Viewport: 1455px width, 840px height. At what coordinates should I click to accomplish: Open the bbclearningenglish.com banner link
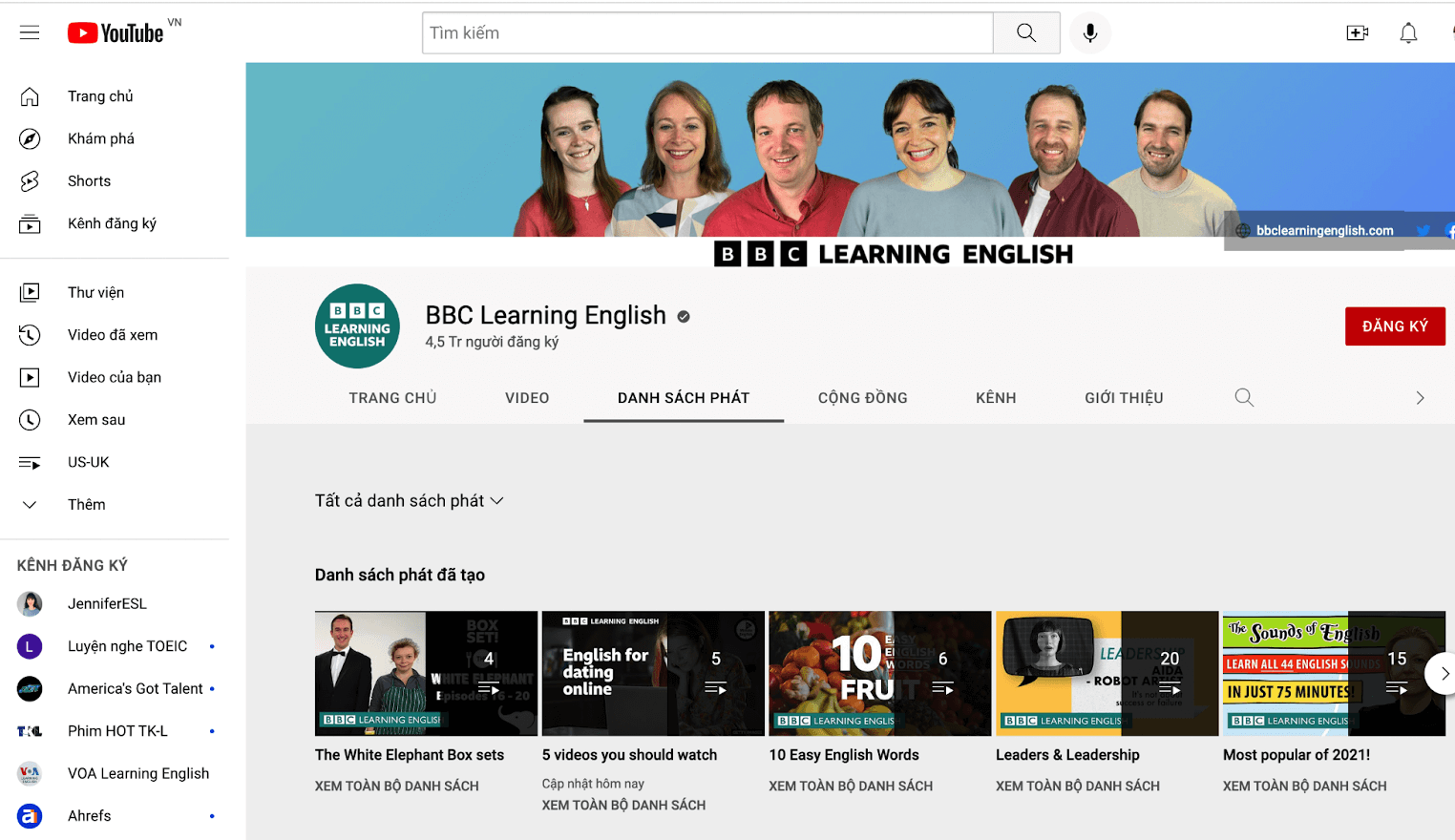[1323, 231]
